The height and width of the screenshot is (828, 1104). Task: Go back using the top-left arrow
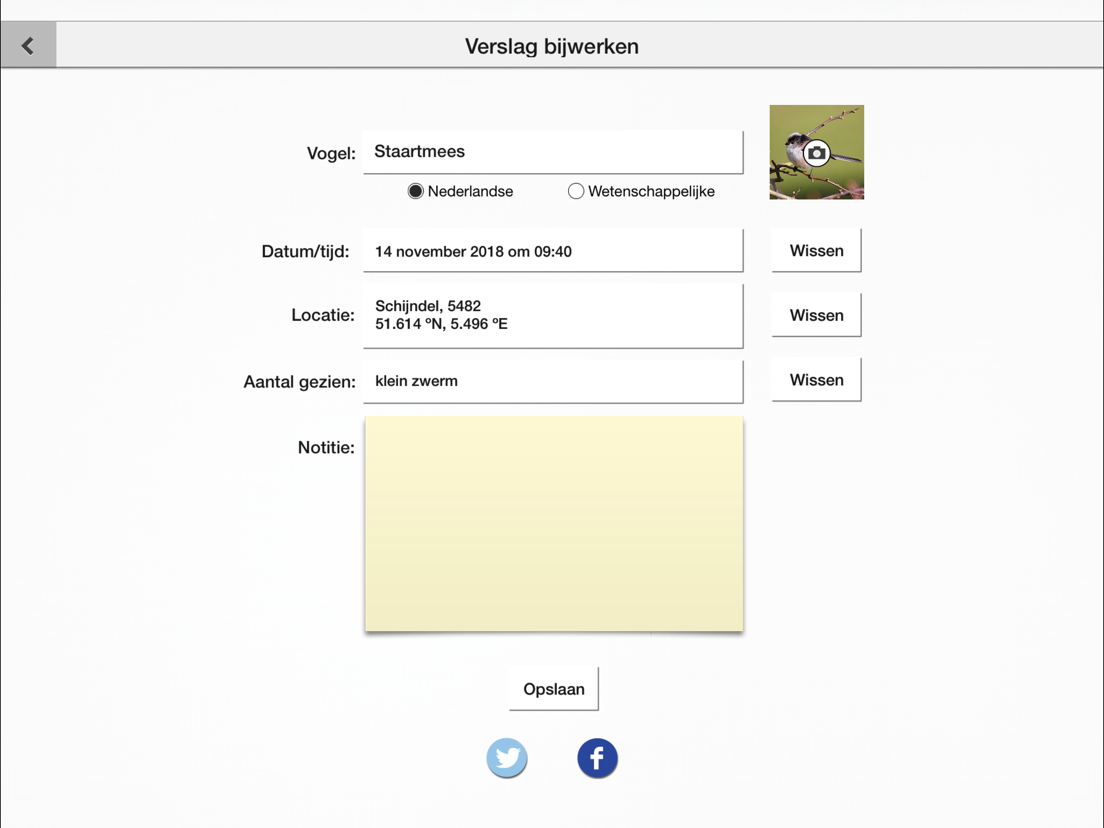28,45
